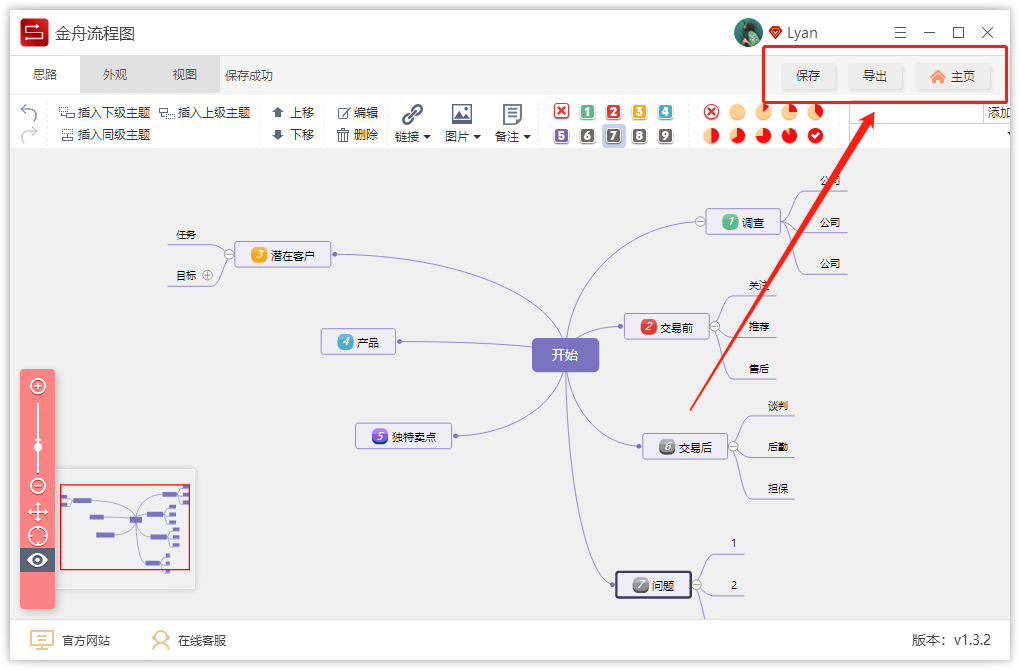Switch to the 视图 tab
This screenshot has width=1020, height=670.
pos(185,75)
